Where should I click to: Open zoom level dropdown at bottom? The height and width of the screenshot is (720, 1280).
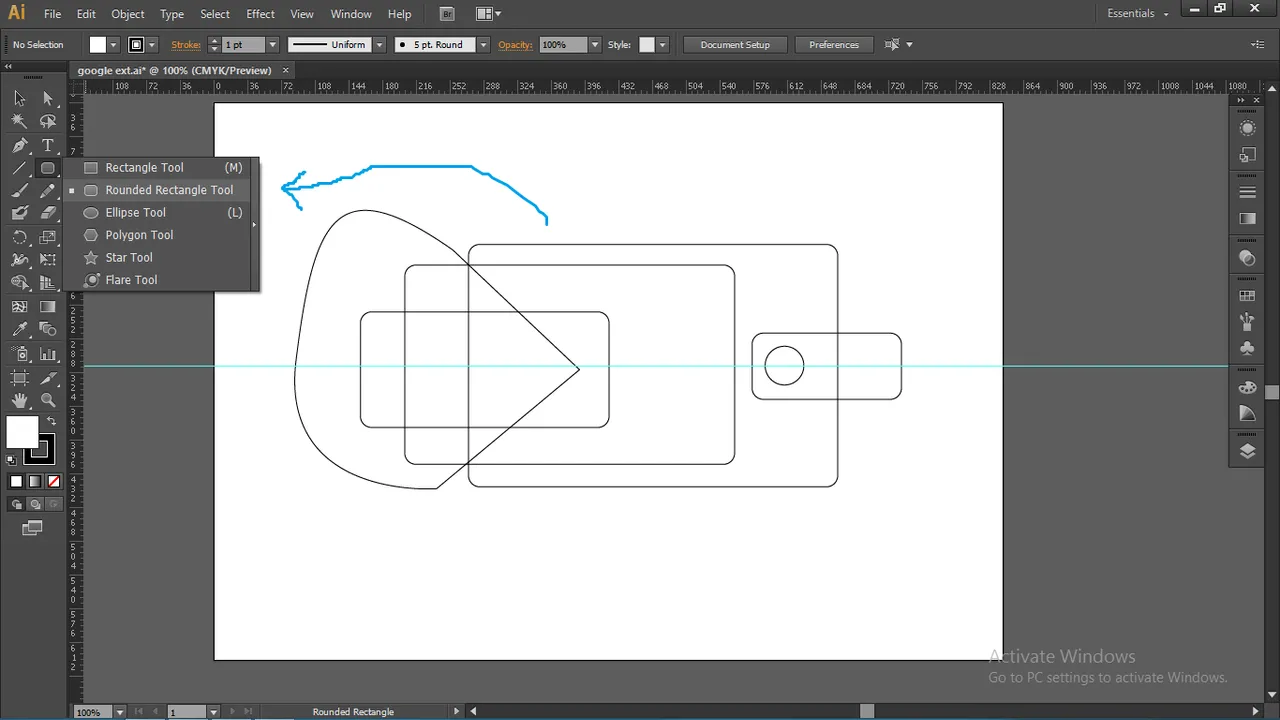[120, 712]
